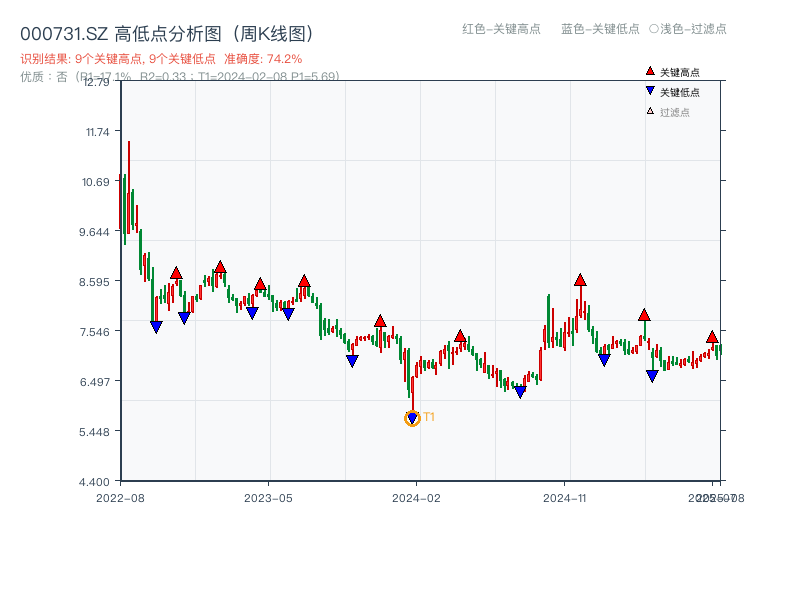Viewport: 800px width, 600px height.
Task: Click the red 识别结果 summary line
Action: coord(161,59)
